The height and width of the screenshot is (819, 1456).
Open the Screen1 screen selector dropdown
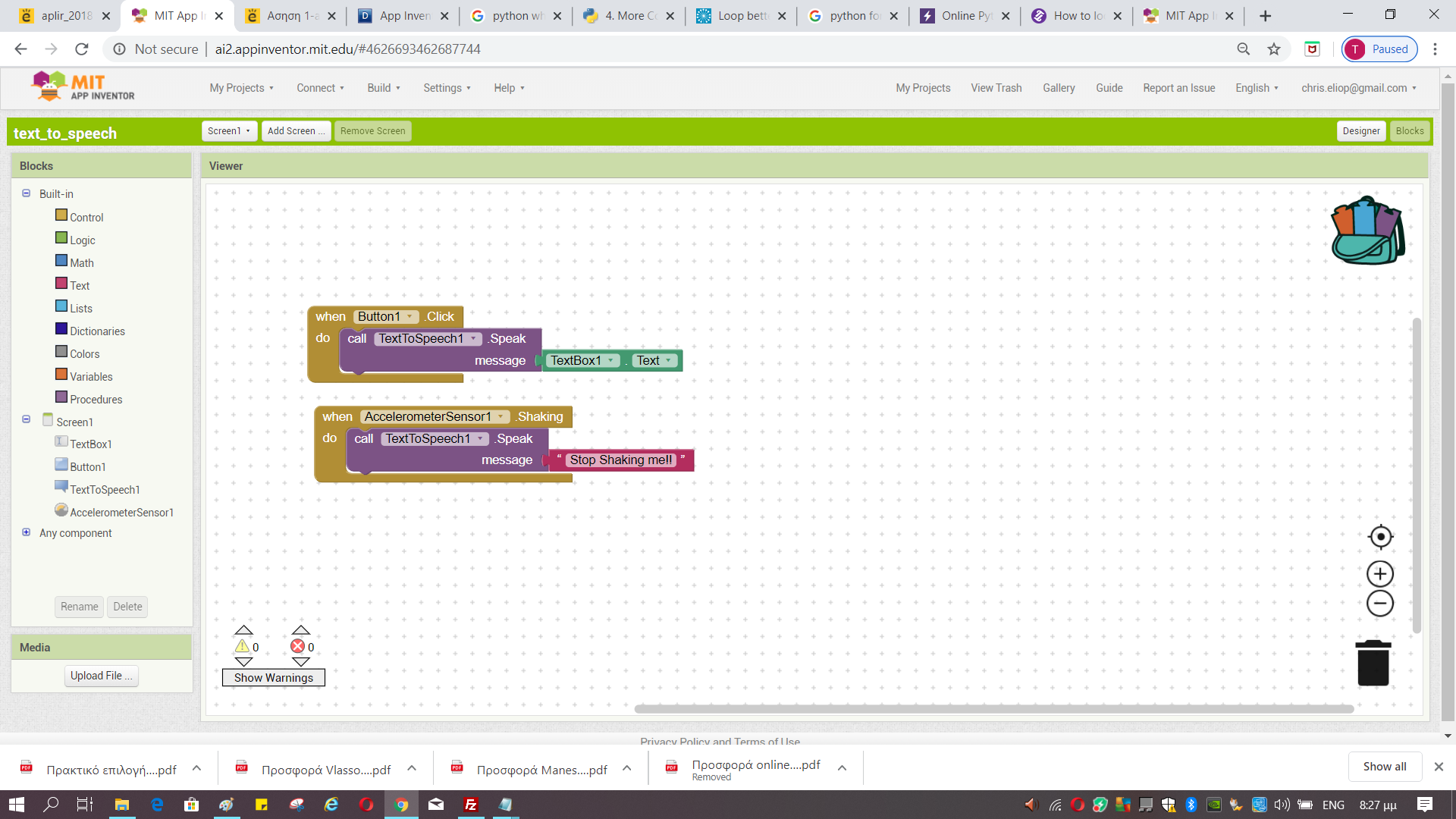[229, 130]
